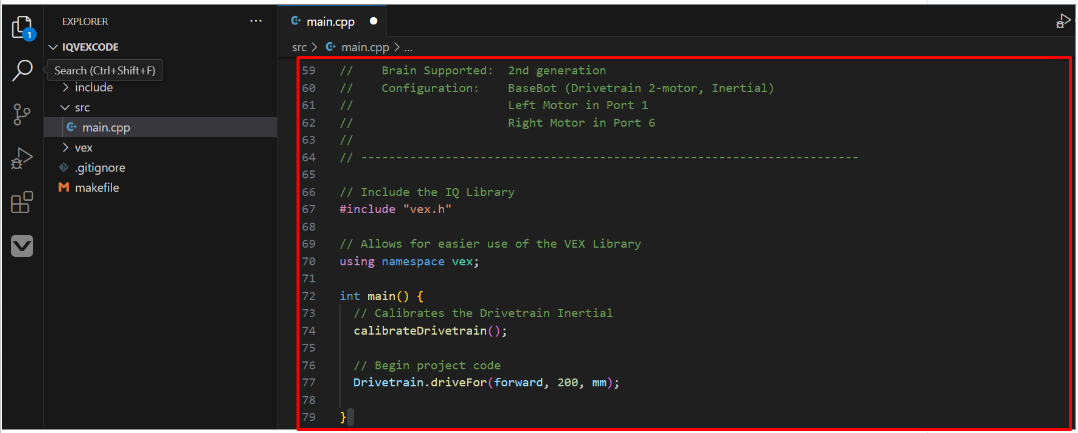Click the src breadcrumb segment

299,46
